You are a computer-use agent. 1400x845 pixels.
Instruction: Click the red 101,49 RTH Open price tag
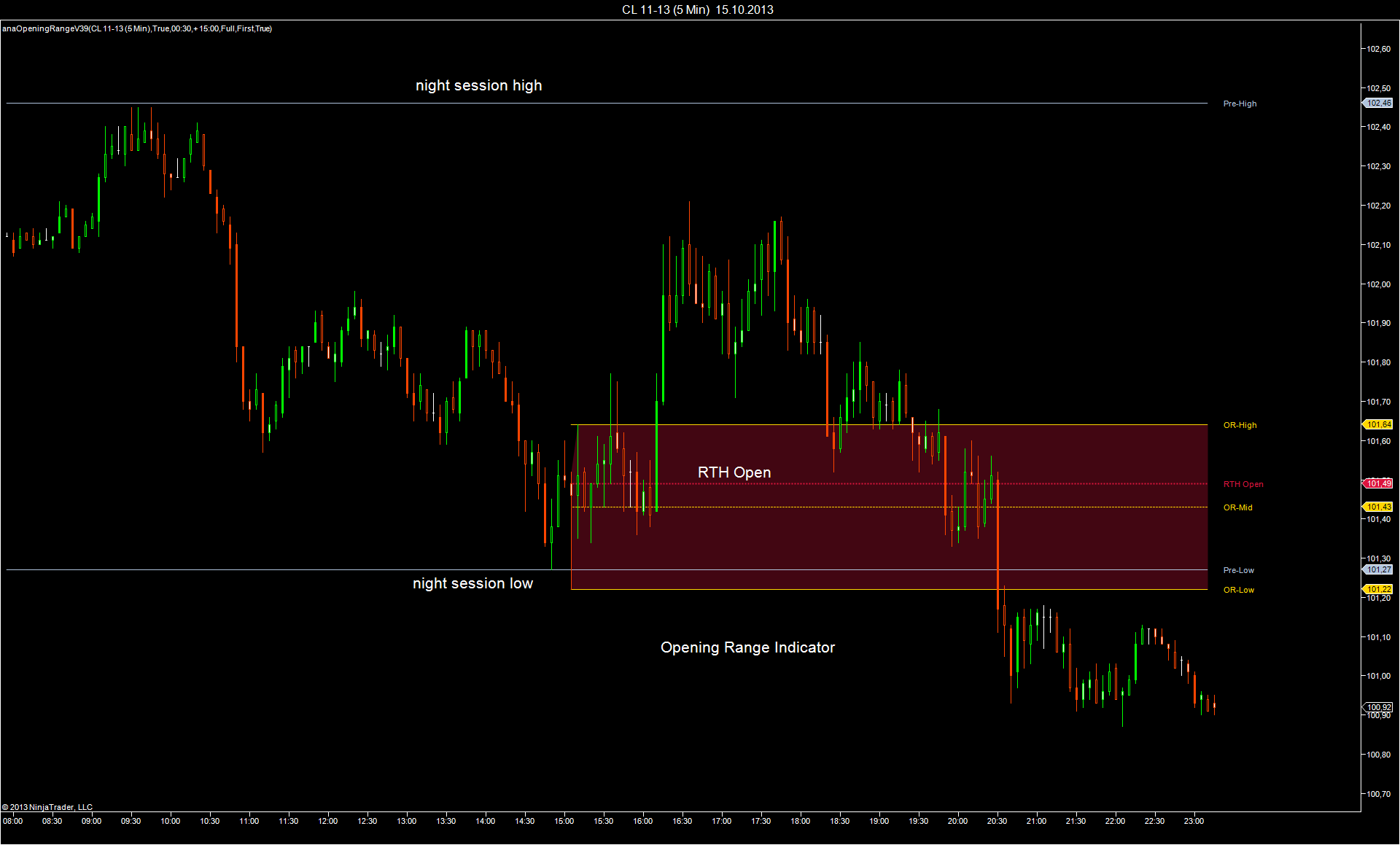(1378, 483)
